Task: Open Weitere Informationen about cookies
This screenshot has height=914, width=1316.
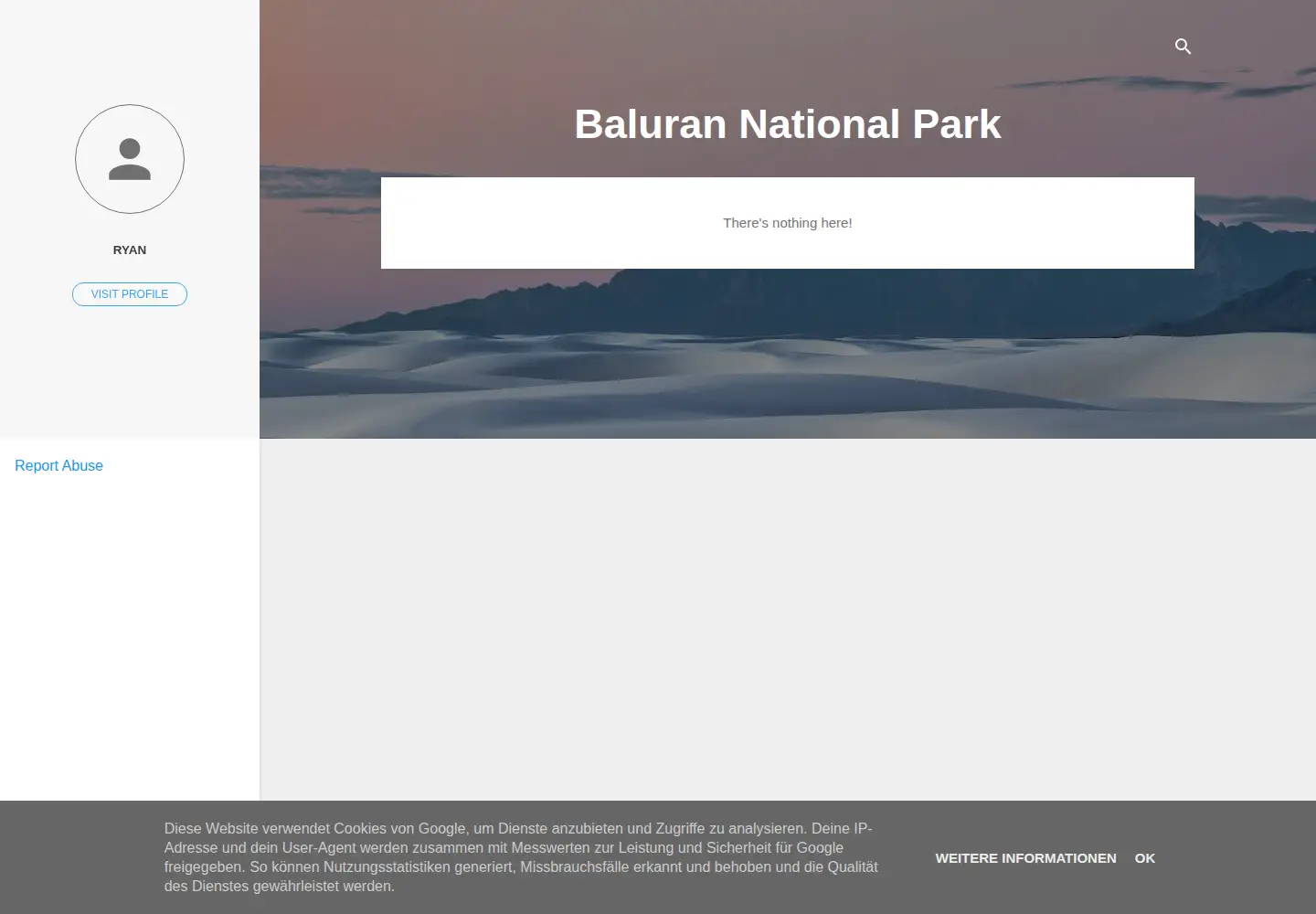Action: coord(1025,858)
